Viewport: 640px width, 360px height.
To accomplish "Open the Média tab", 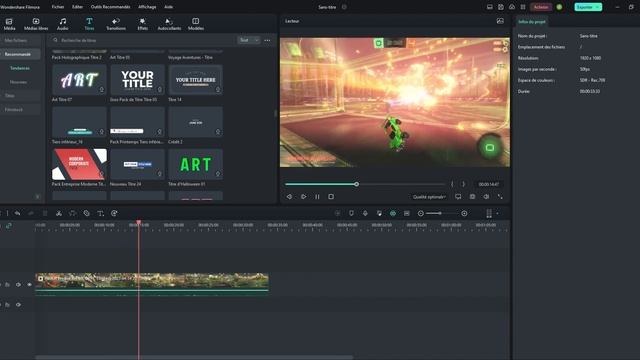I will pos(9,24).
